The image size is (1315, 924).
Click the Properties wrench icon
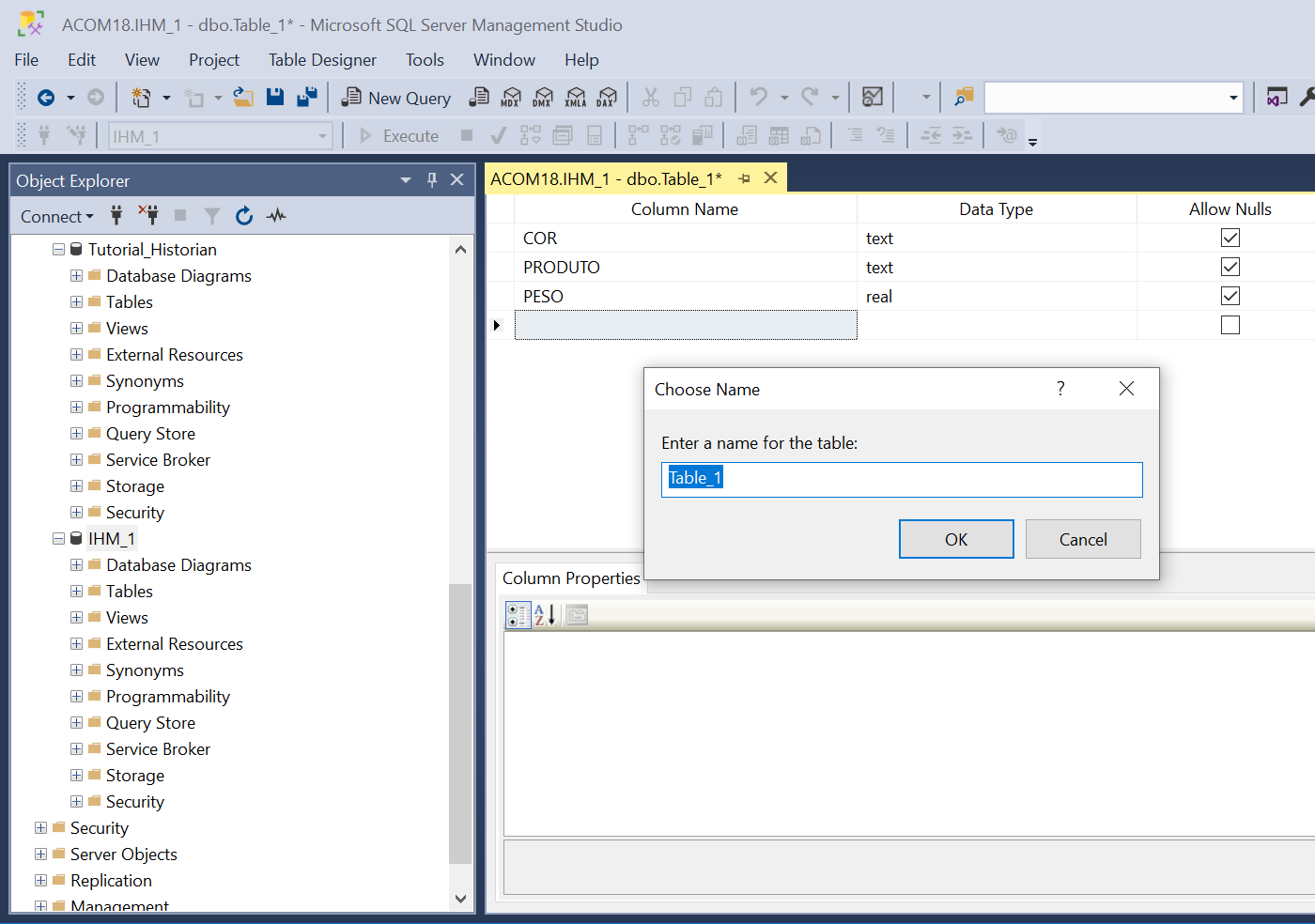pyautogui.click(x=1307, y=97)
